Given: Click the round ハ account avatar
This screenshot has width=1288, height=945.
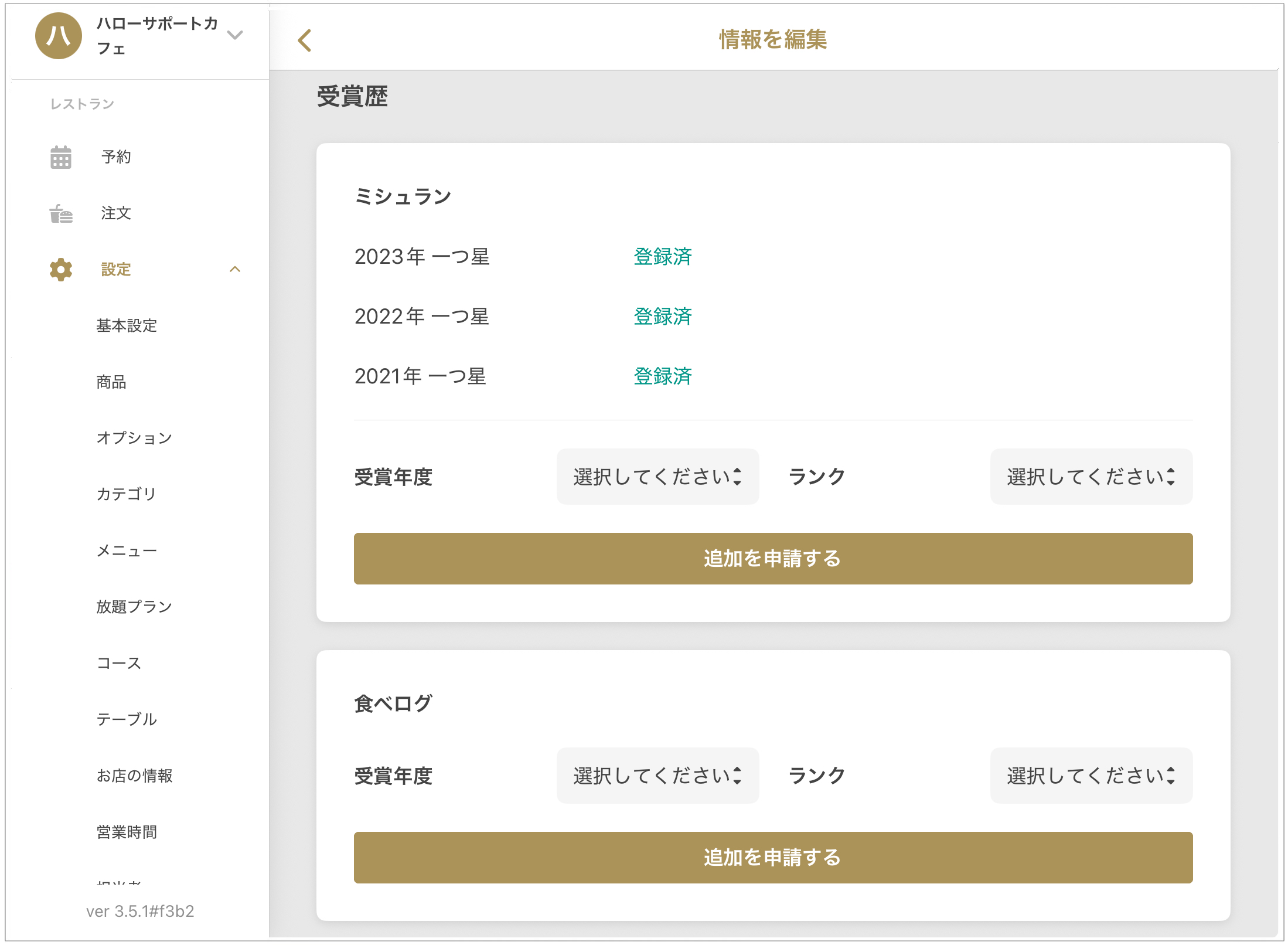Looking at the screenshot, I should point(58,36).
